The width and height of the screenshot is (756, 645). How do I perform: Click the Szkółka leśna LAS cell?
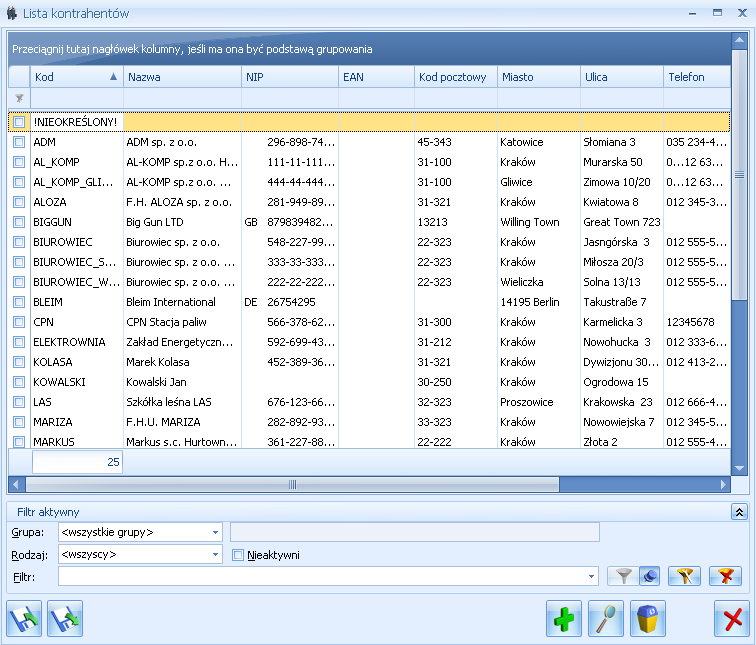(x=182, y=402)
